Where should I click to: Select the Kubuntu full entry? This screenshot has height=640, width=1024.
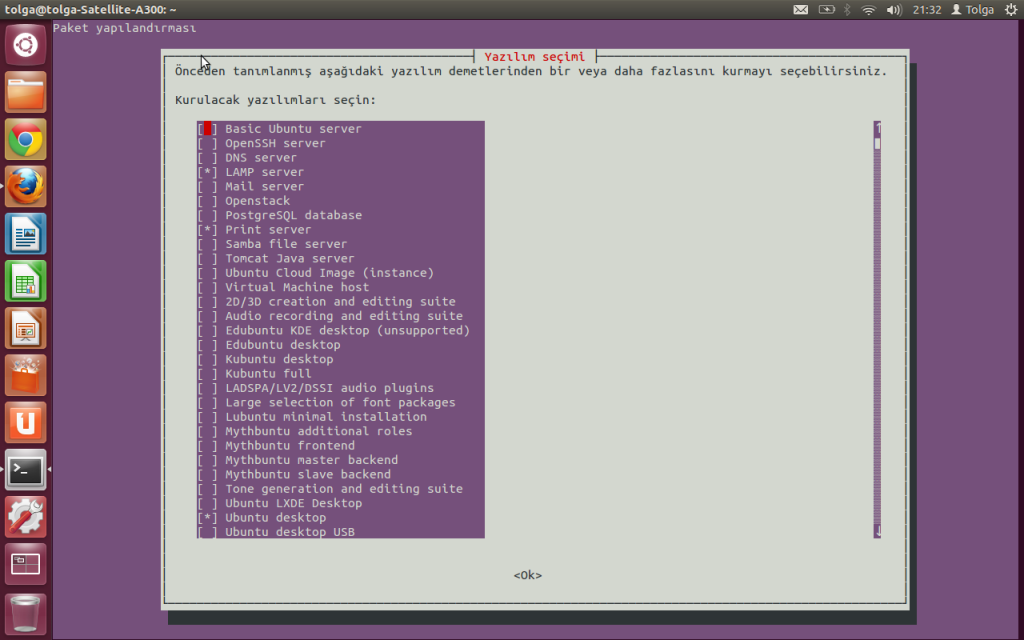click(x=268, y=374)
